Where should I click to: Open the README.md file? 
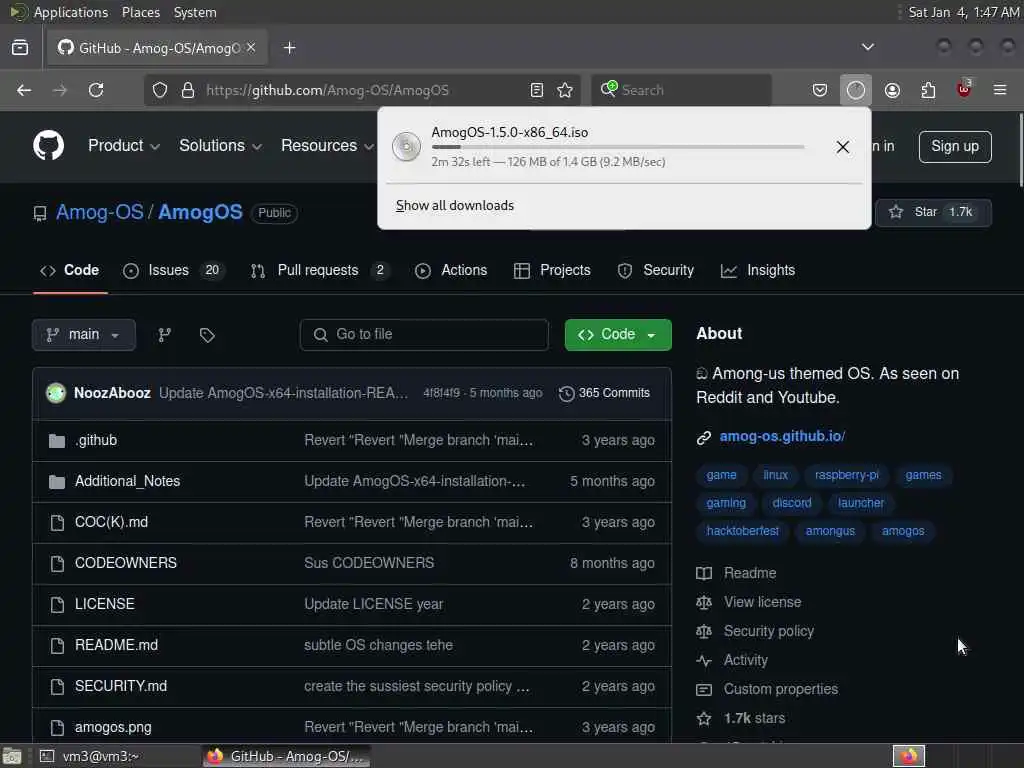click(116, 645)
